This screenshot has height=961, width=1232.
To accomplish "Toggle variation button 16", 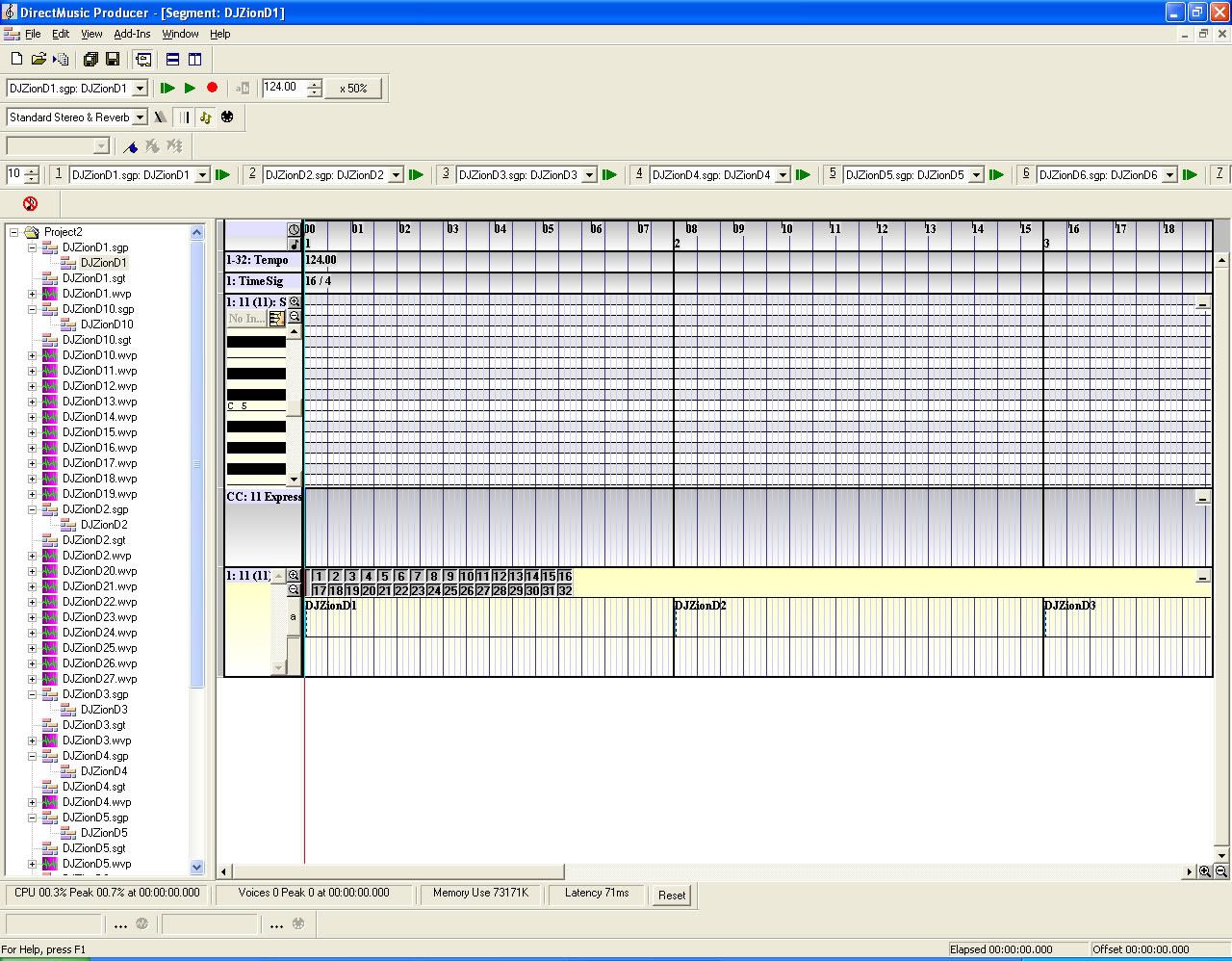I will click(x=565, y=576).
